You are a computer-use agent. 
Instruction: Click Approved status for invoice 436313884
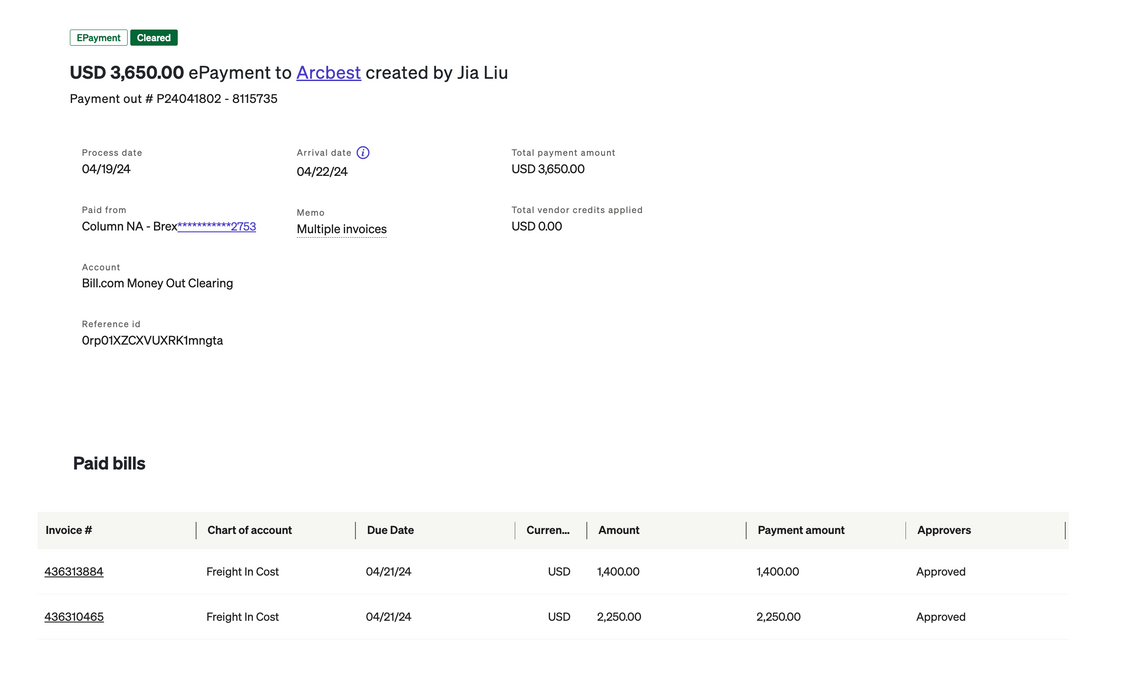point(941,572)
